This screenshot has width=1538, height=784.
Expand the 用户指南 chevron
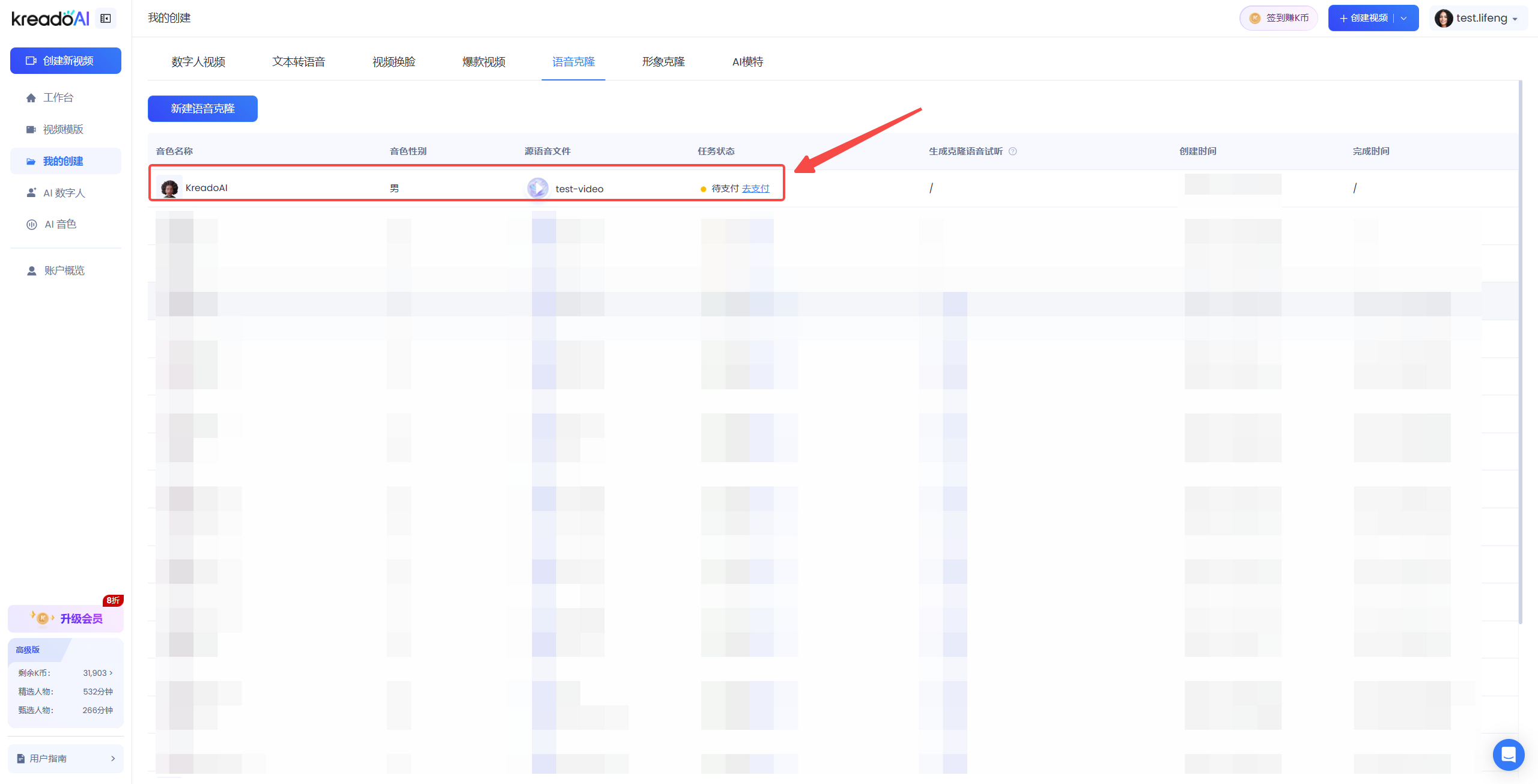click(x=113, y=759)
